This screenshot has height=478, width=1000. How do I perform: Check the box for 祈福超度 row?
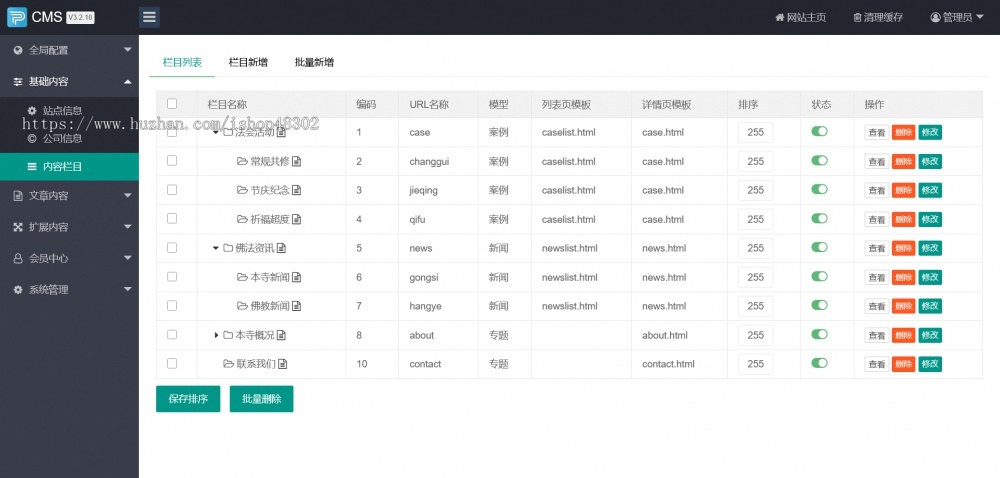coord(172,218)
